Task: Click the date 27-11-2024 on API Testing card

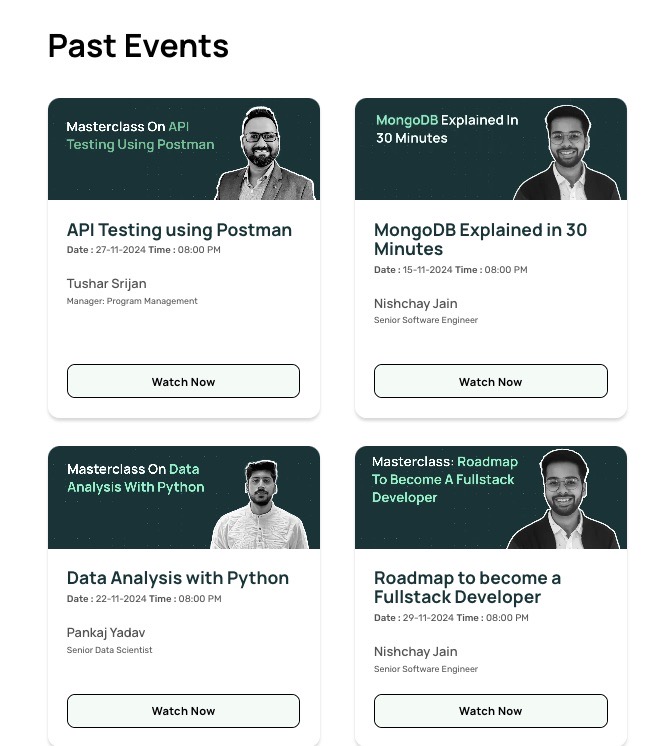Action: click(x=120, y=250)
